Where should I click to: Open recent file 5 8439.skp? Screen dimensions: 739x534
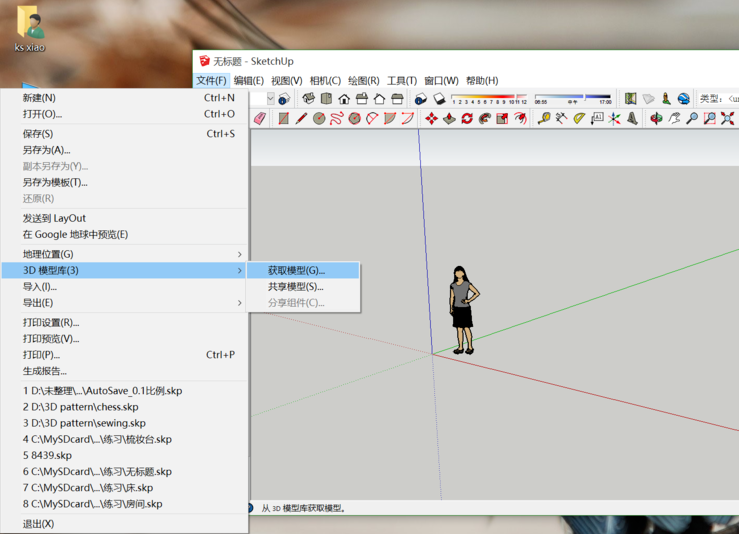pyautogui.click(x=124, y=455)
